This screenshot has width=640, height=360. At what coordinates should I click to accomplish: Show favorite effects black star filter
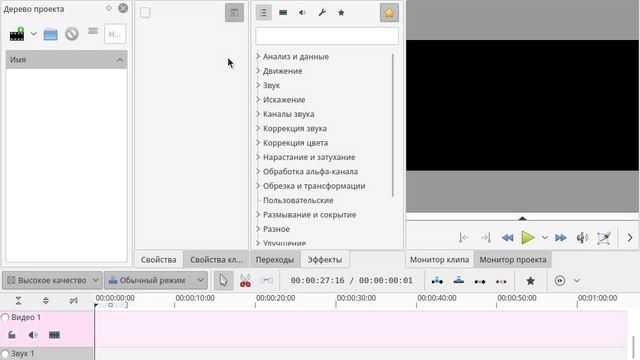[x=341, y=13]
